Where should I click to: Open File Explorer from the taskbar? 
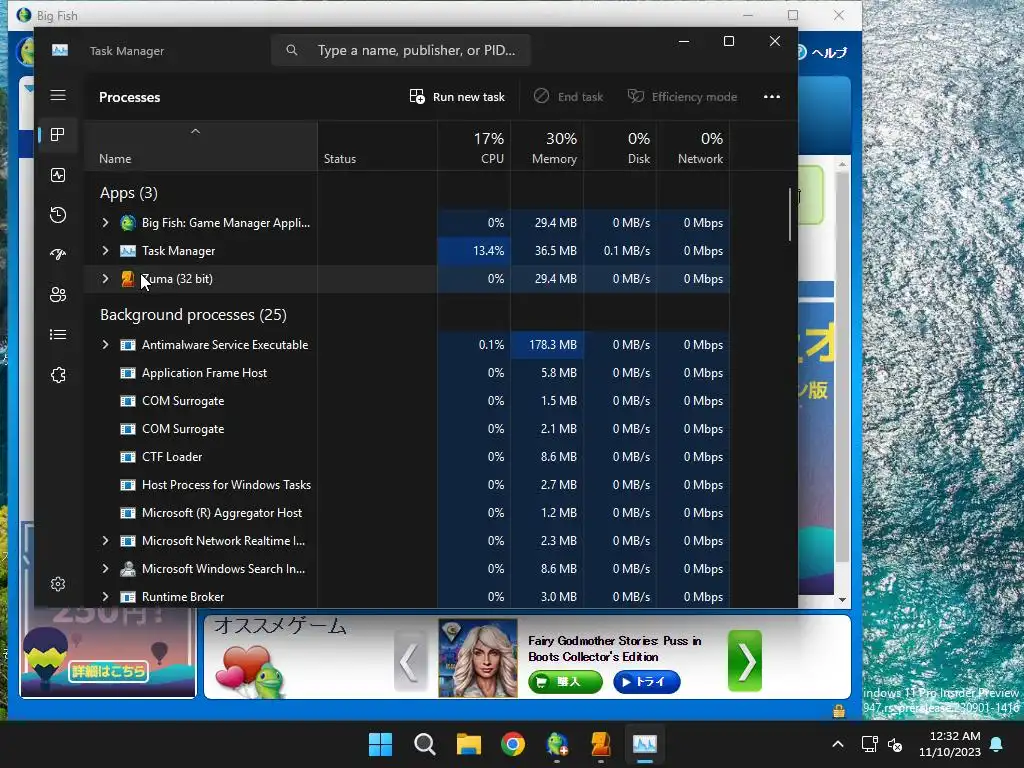[468, 744]
